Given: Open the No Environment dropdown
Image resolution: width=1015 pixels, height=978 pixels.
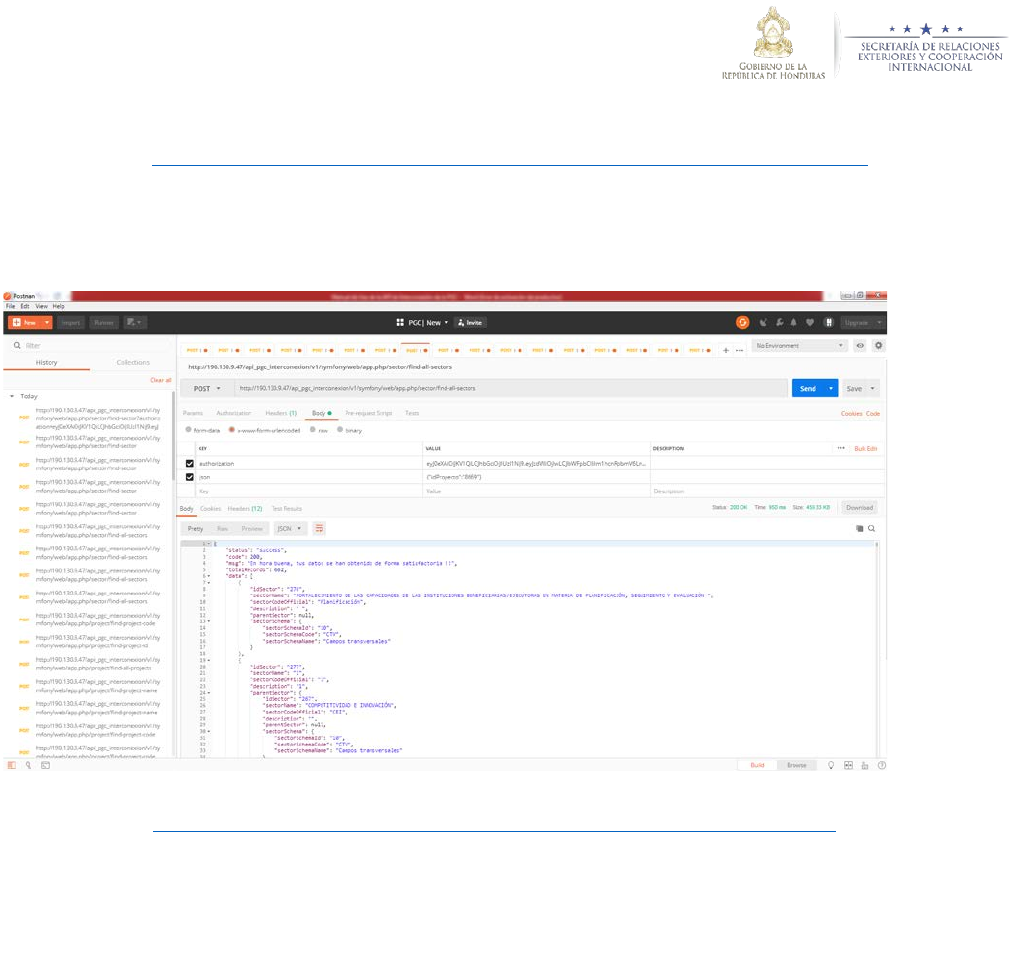Looking at the screenshot, I should coord(800,346).
